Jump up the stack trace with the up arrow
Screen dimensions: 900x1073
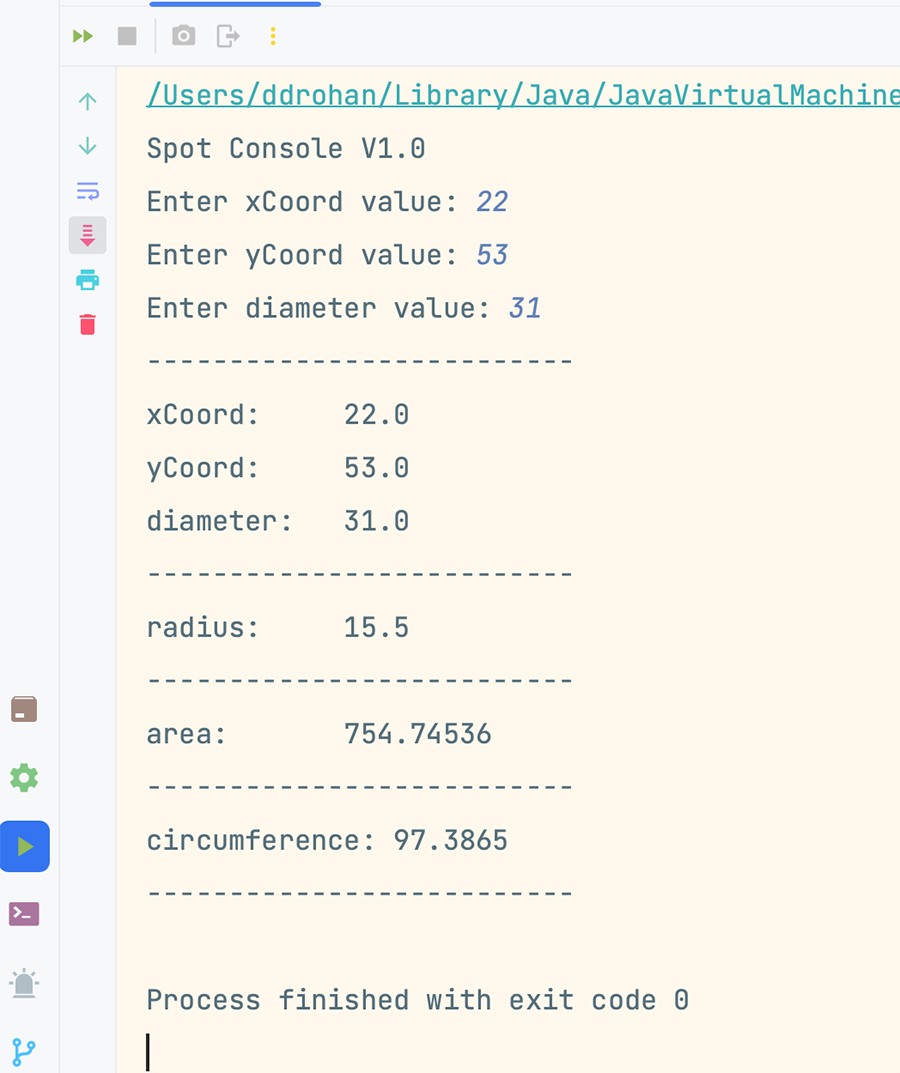coord(88,101)
